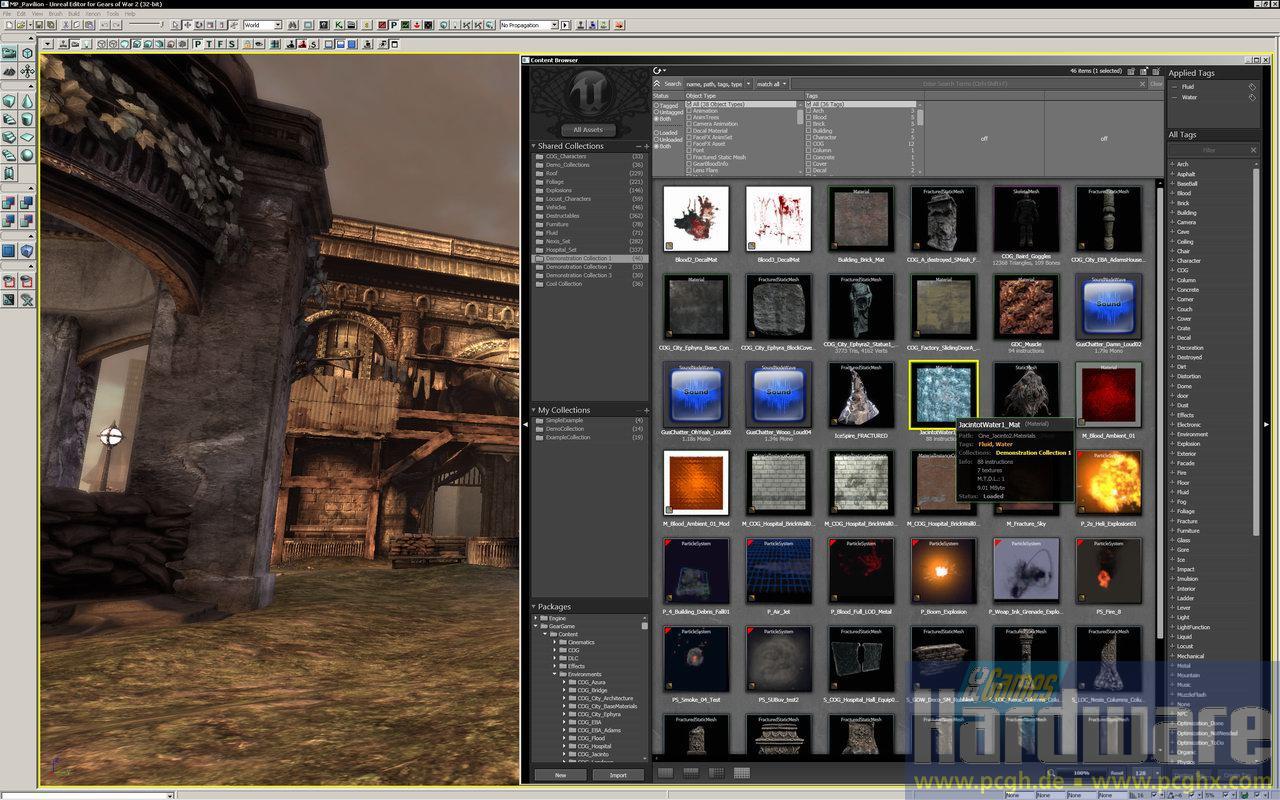Viewport: 1280px width, 800px height.
Task: Click the green K icon in main toolbar
Action: tap(338, 25)
